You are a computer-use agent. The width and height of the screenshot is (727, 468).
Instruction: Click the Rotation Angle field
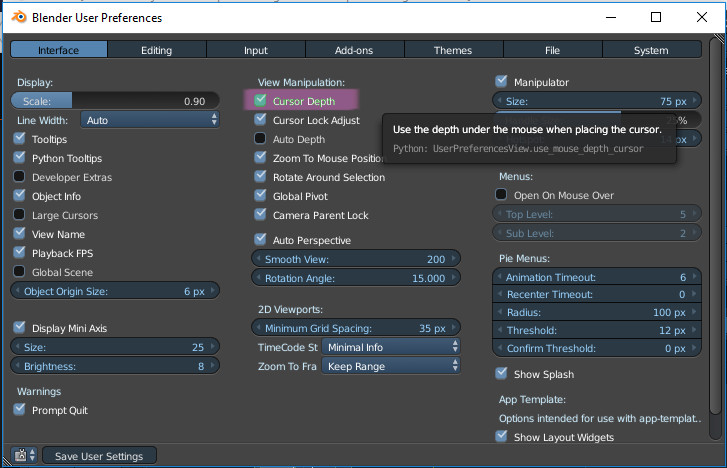(356, 278)
